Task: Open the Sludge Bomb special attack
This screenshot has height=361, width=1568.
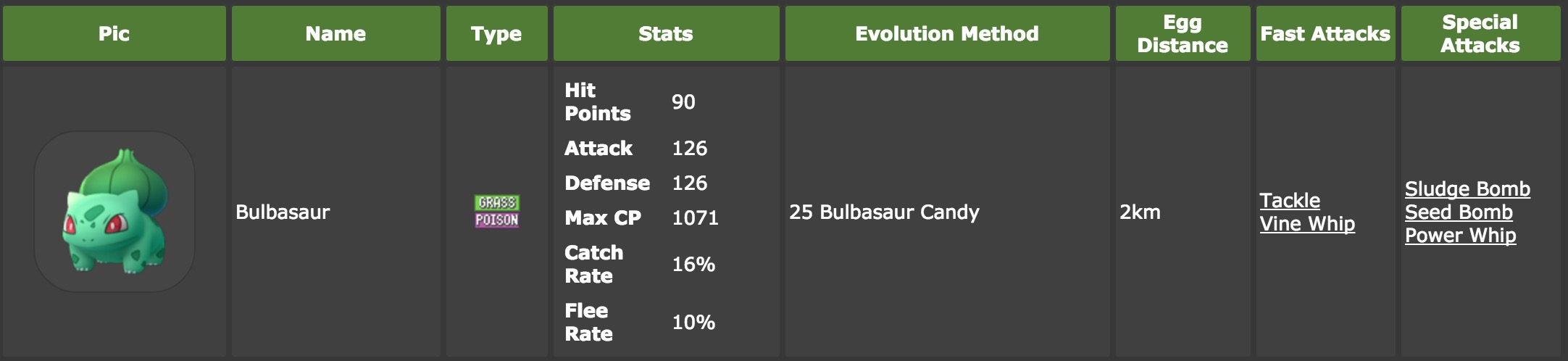Action: 1467,189
